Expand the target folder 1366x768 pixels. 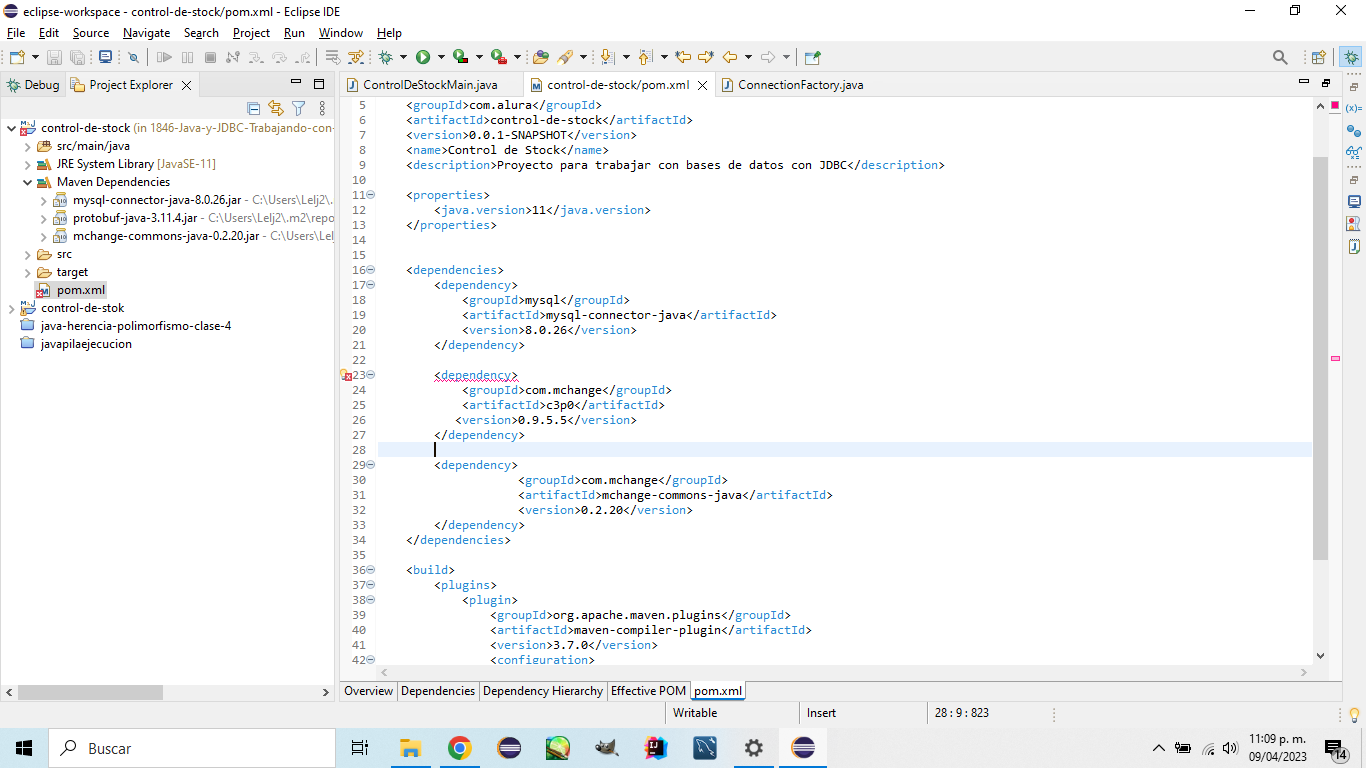(28, 272)
